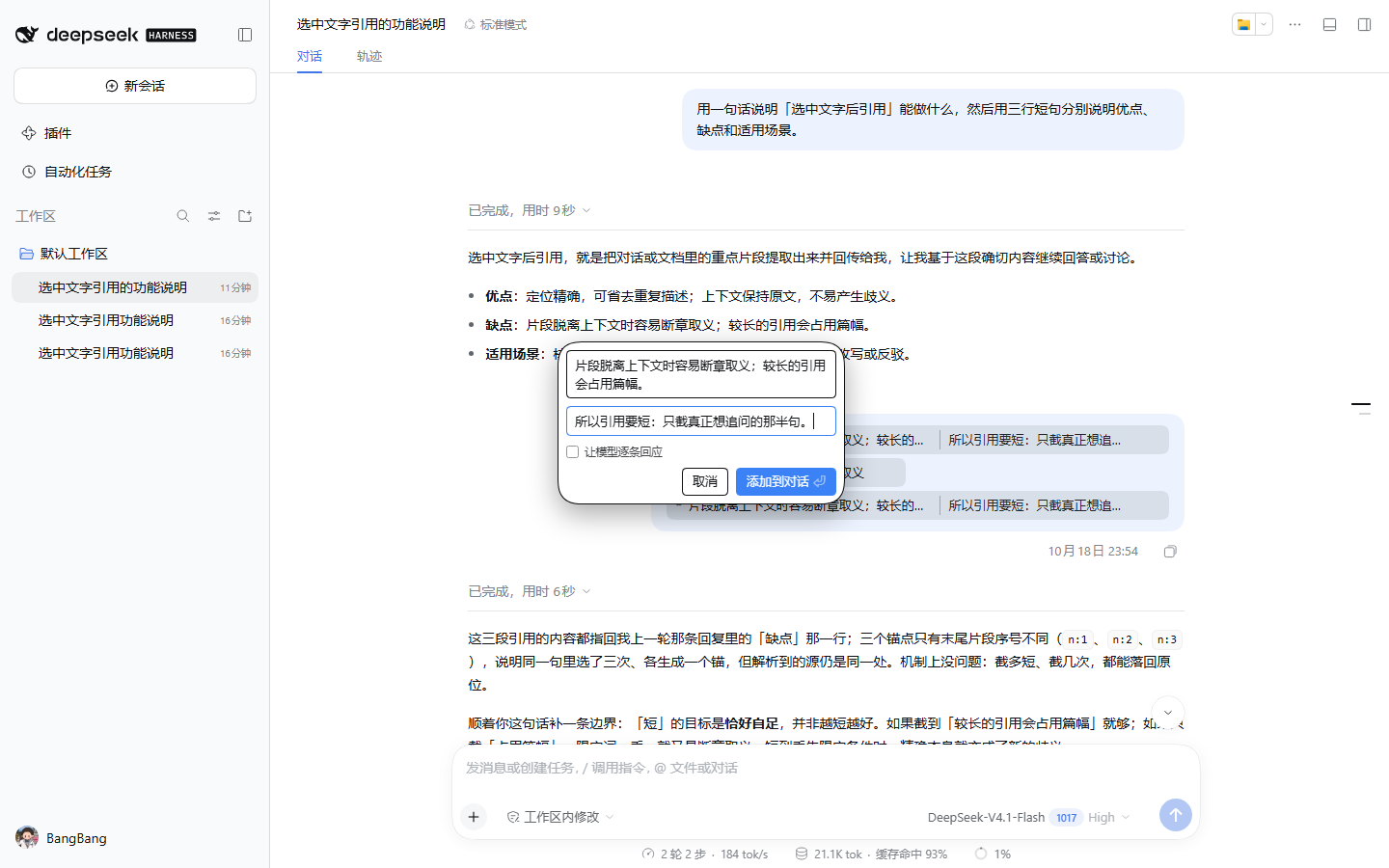
Task: Click the BangBang user avatar
Action: 27,838
